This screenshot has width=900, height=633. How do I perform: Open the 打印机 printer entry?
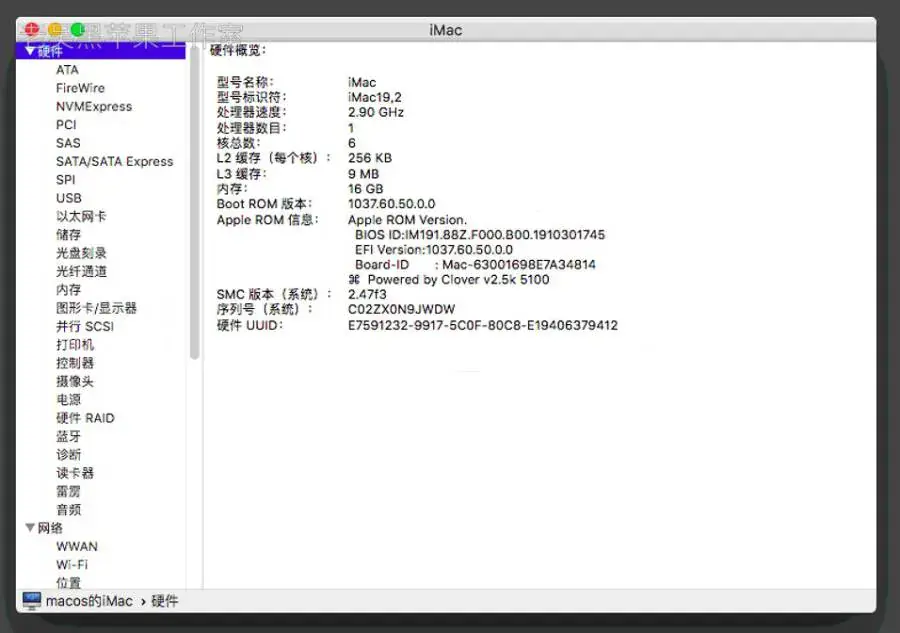pos(75,345)
